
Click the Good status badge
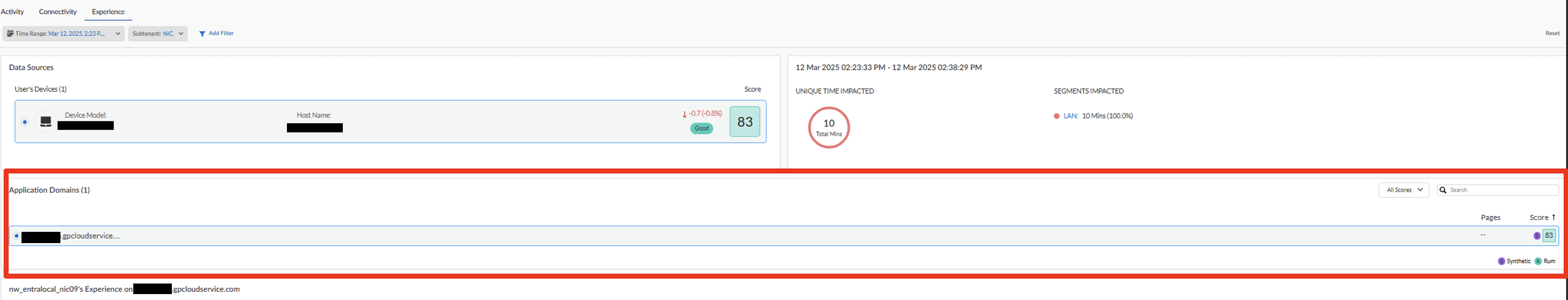point(701,129)
